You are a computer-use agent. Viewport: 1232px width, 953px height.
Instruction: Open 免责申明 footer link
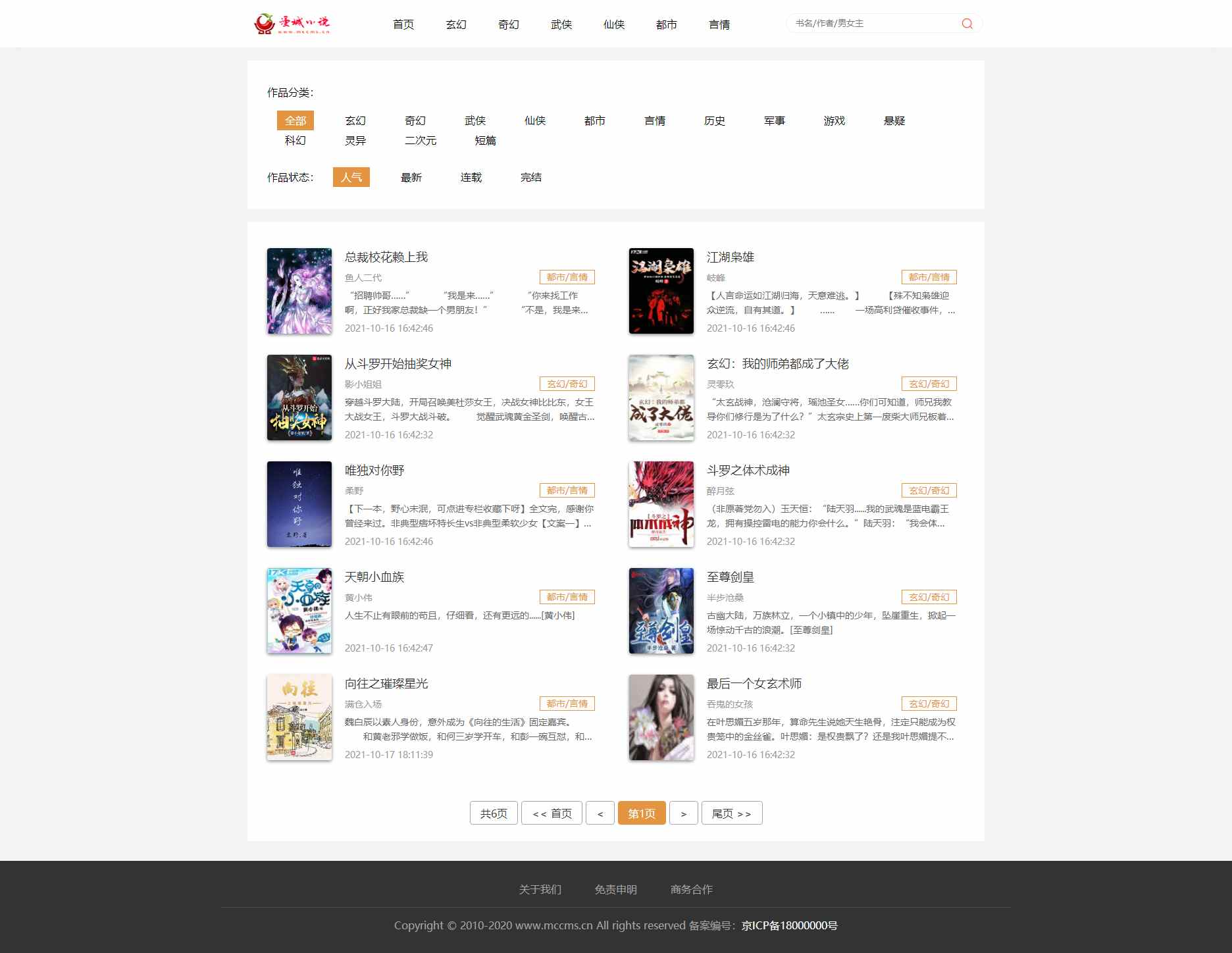click(x=616, y=889)
